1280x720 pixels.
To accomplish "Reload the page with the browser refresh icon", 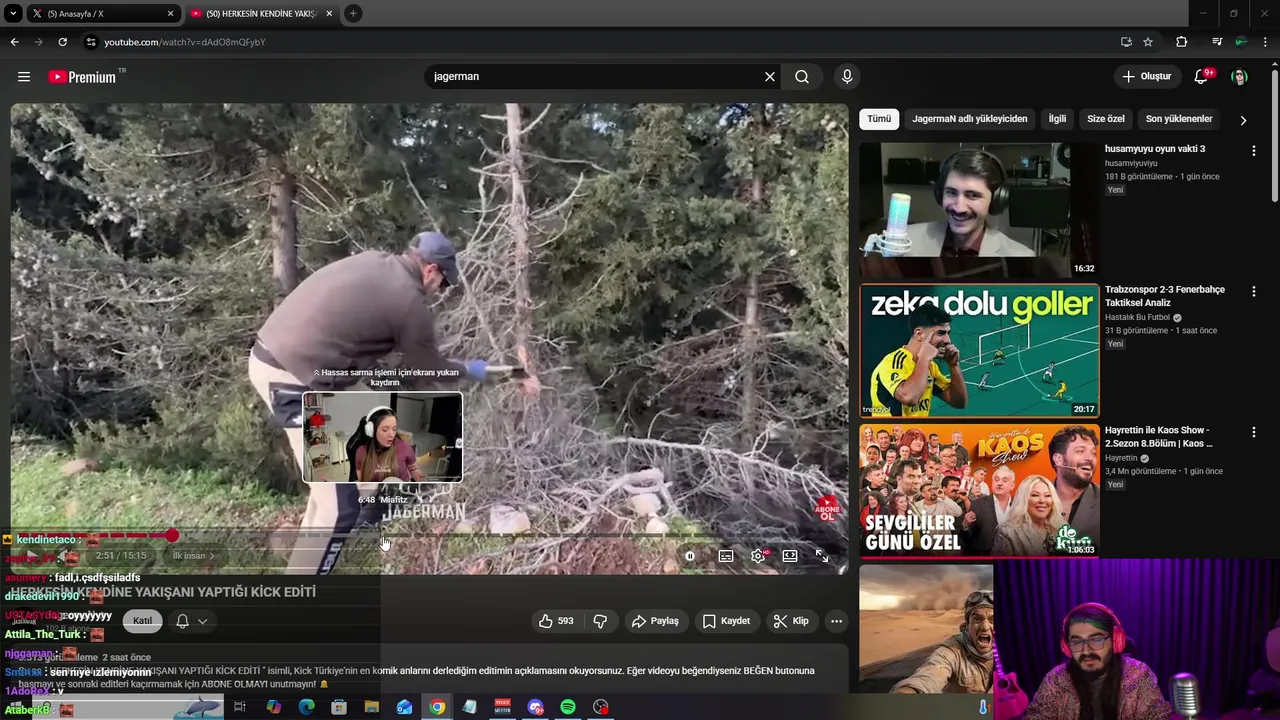I will (x=62, y=42).
